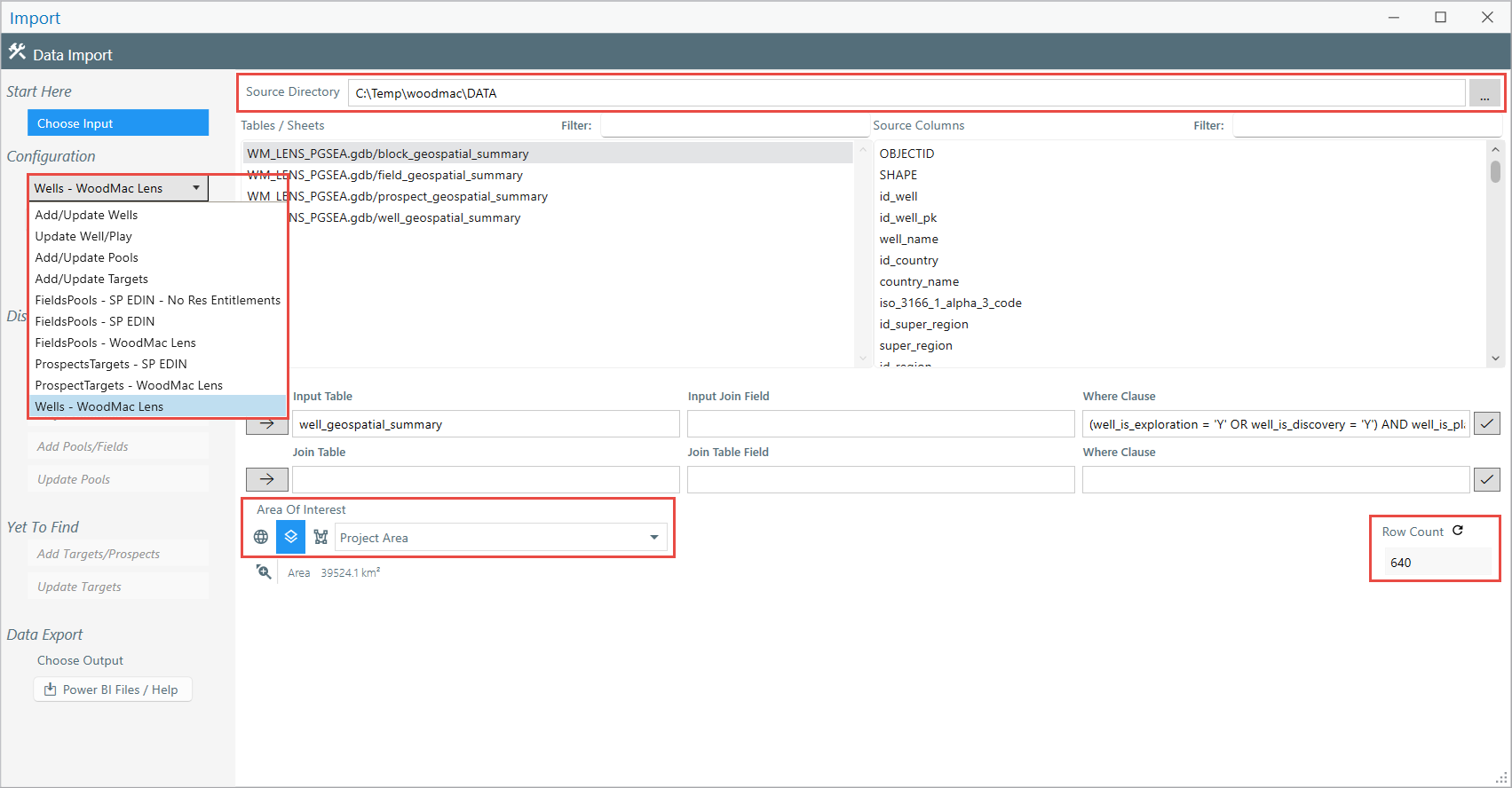Click the Tables list scroll down arrow
The width and height of the screenshot is (1512, 788).
[x=862, y=359]
